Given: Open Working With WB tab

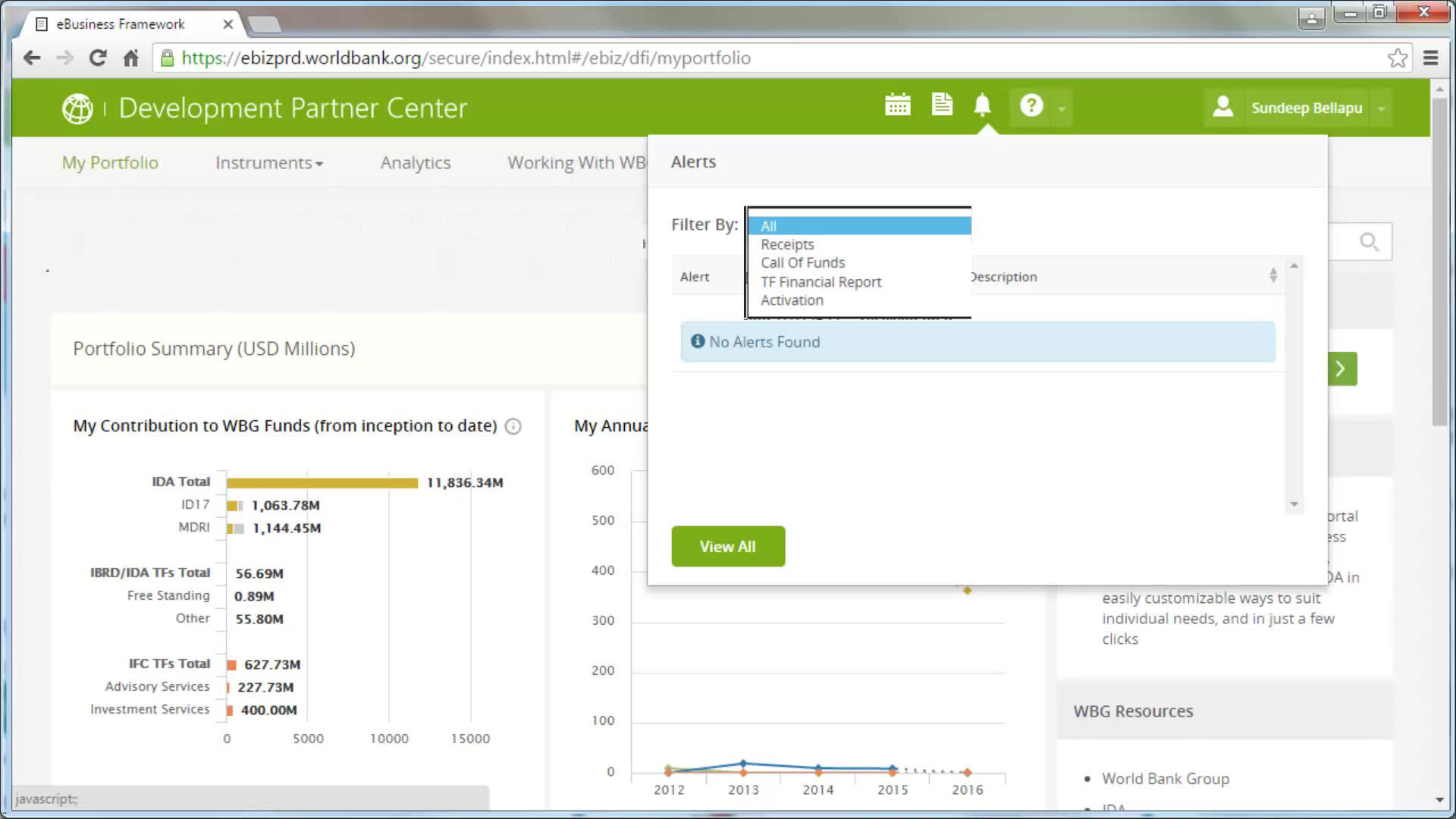Looking at the screenshot, I should (x=577, y=163).
